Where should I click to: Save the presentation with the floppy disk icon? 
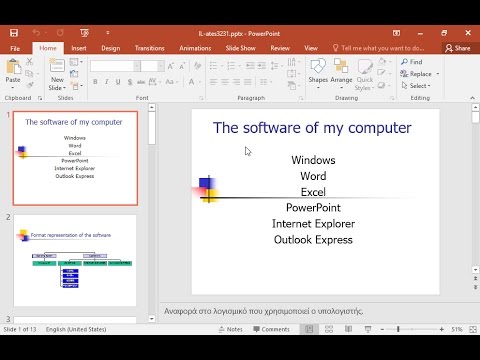(x=14, y=33)
